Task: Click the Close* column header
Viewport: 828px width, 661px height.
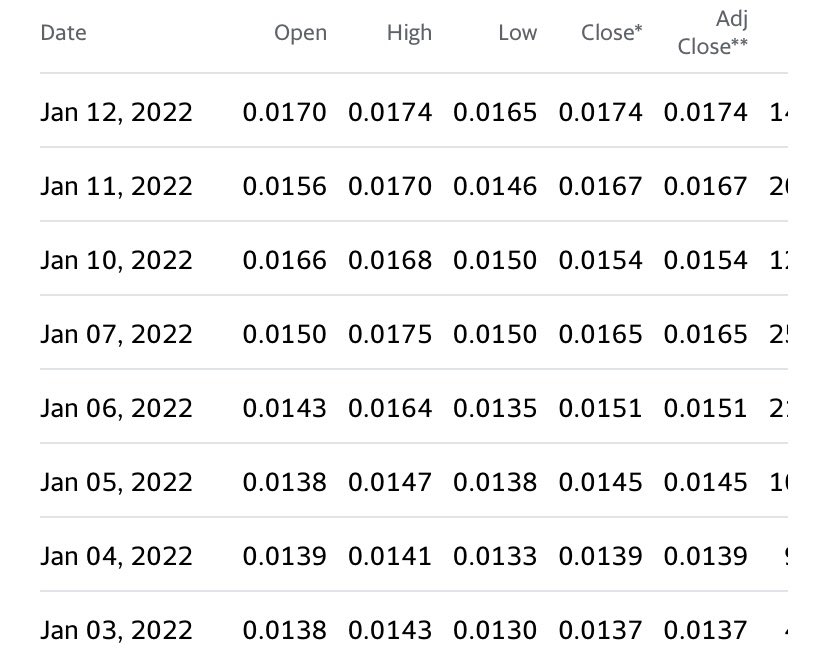Action: coord(611,33)
